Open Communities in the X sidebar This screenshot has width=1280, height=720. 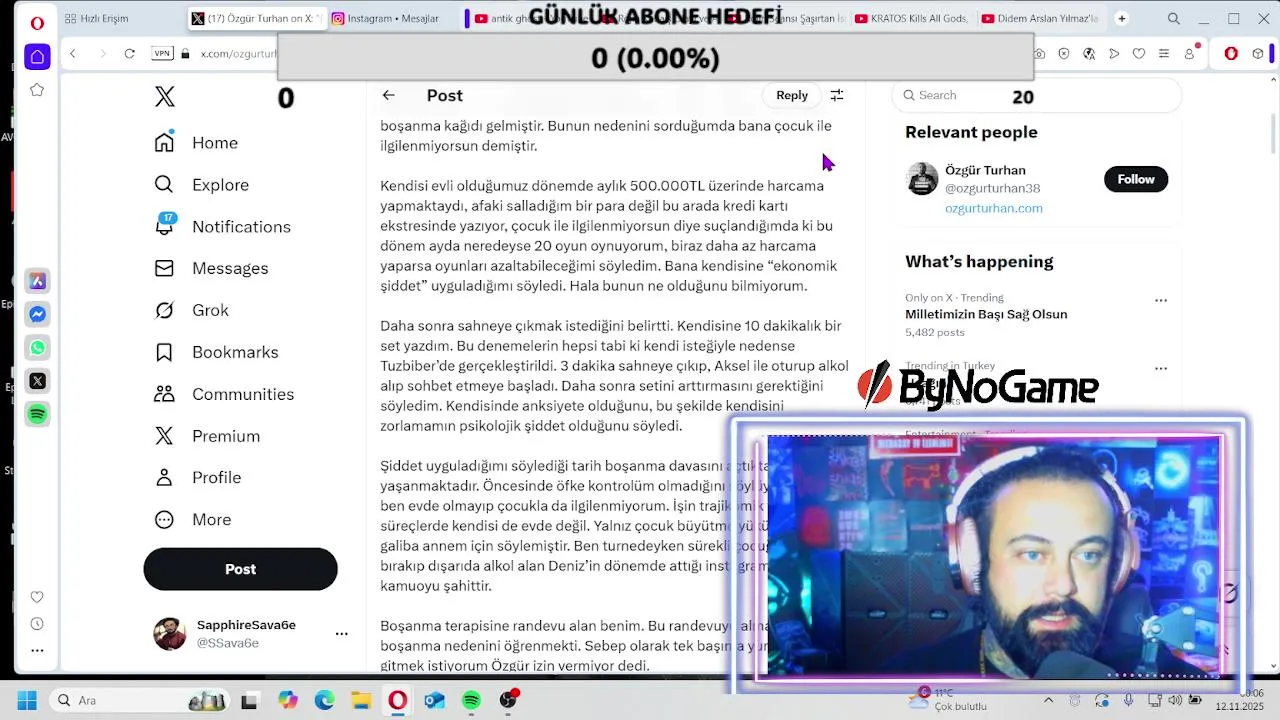[225, 394]
